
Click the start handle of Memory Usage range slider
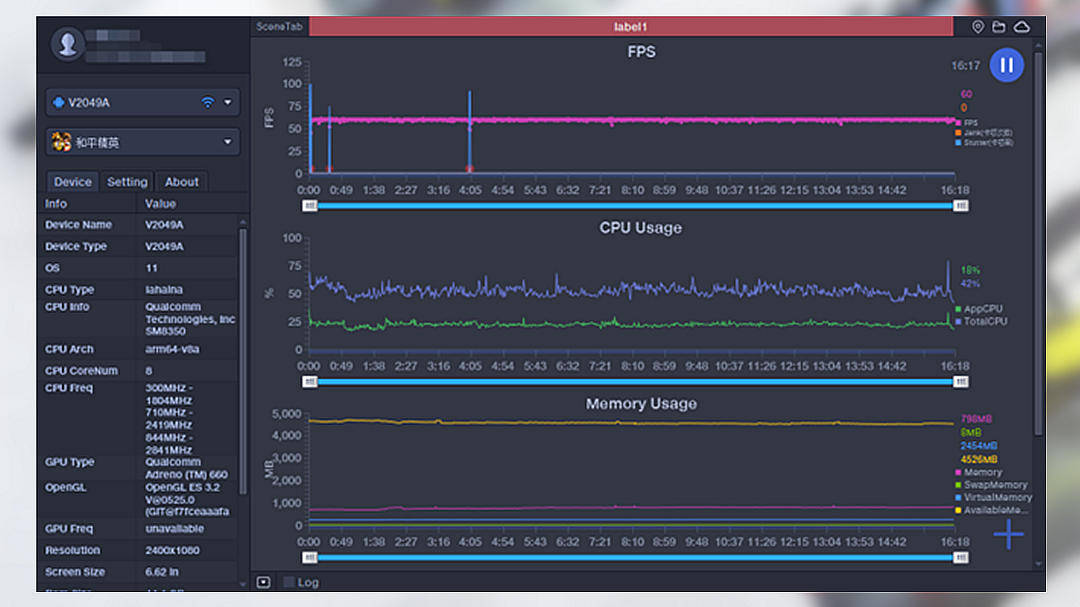pyautogui.click(x=309, y=557)
